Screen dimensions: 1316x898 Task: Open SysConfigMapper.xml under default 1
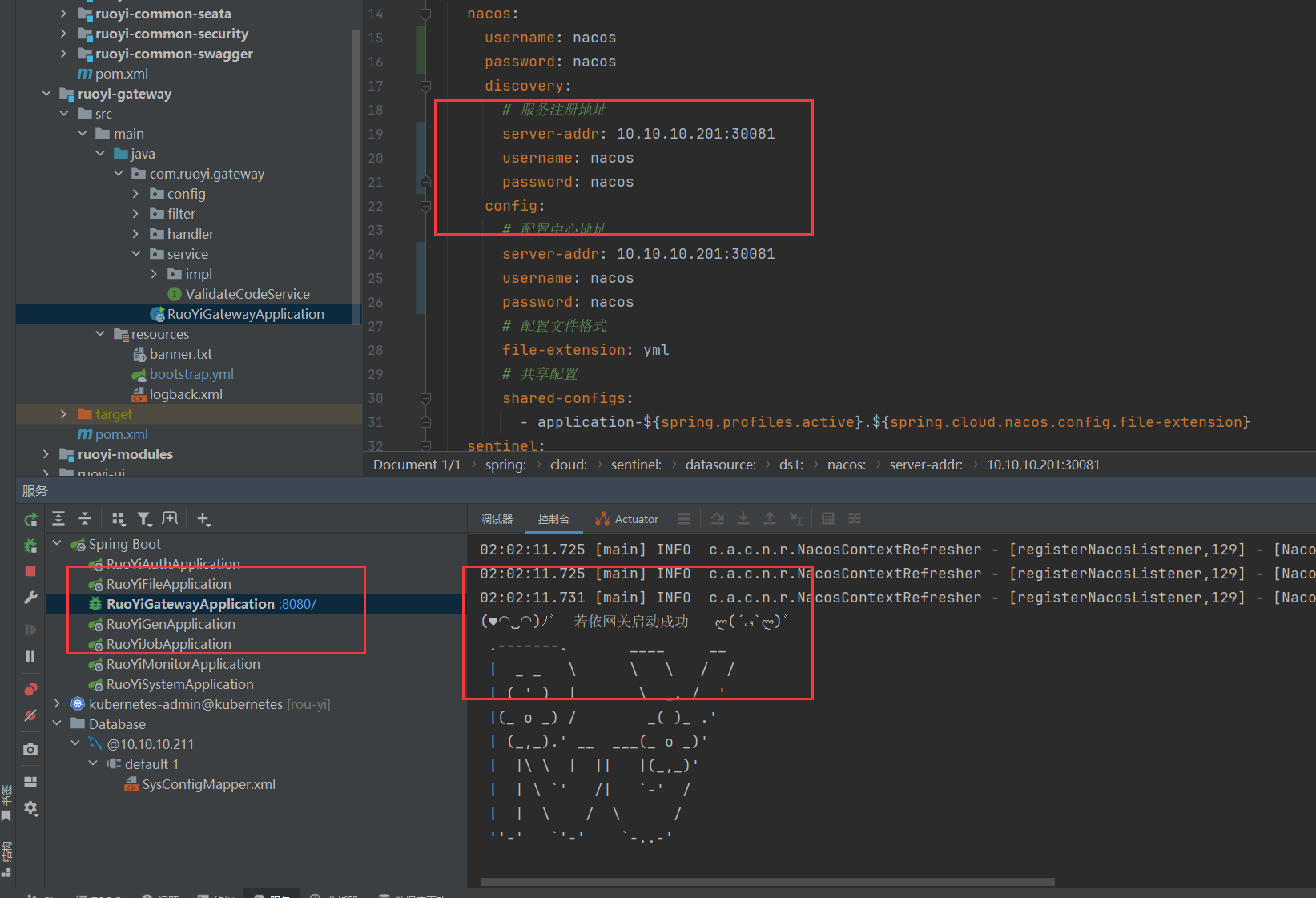pos(208,784)
